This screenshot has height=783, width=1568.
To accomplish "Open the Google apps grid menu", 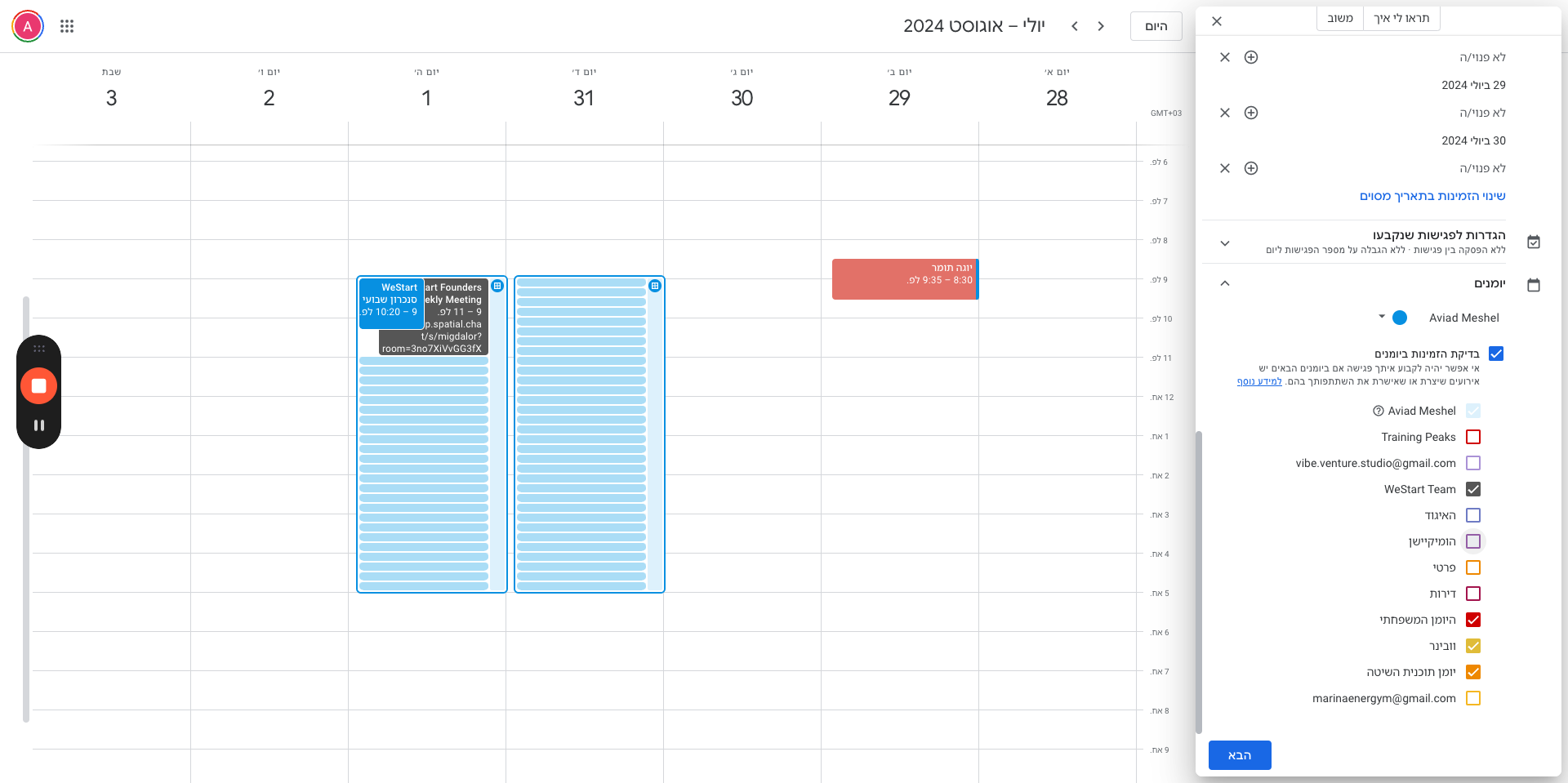I will [x=67, y=26].
